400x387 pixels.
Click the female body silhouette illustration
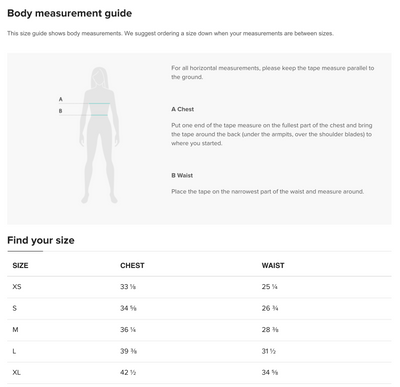click(x=99, y=135)
